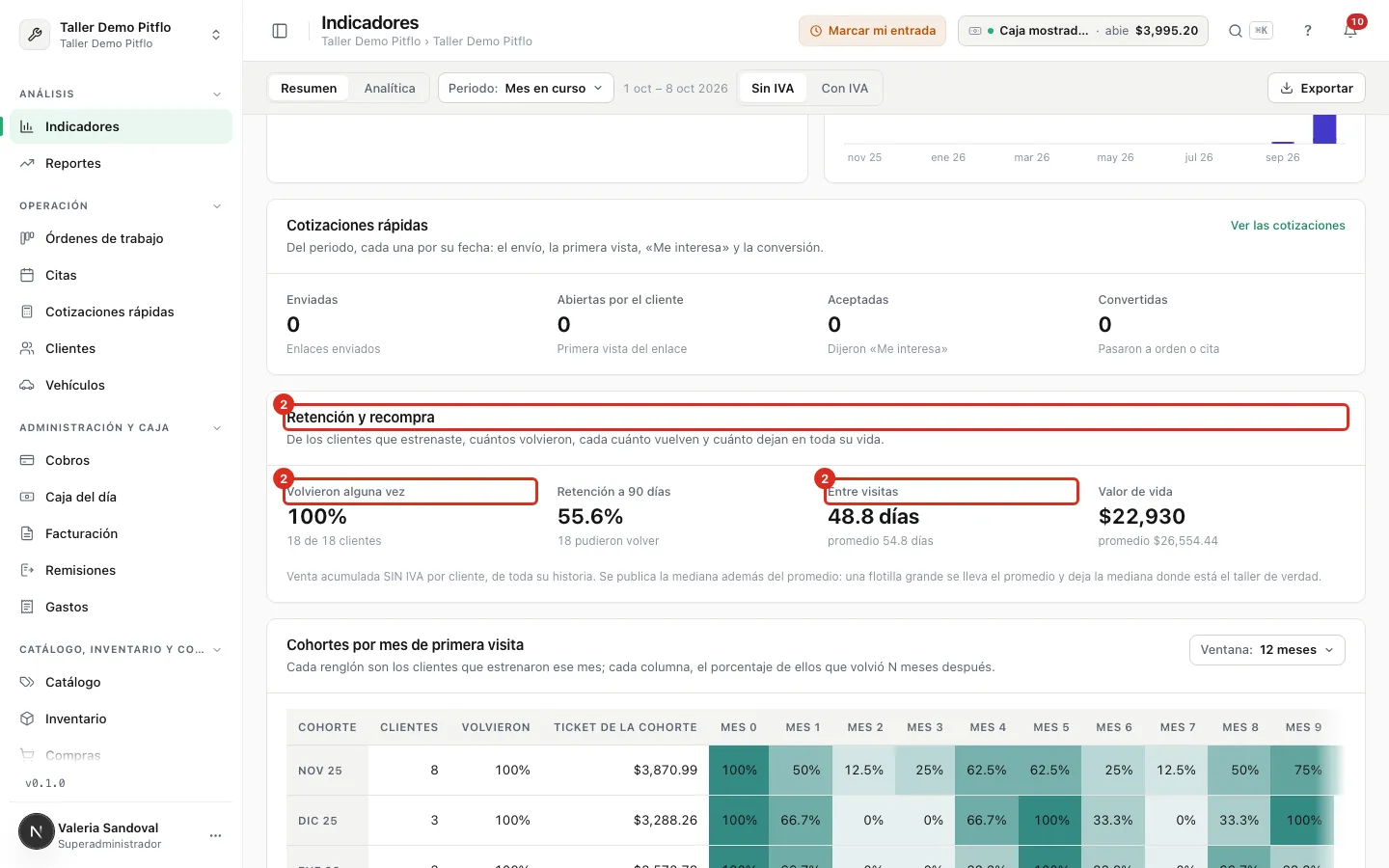Open the help question mark icon
This screenshot has width=1389, height=868.
(1308, 31)
